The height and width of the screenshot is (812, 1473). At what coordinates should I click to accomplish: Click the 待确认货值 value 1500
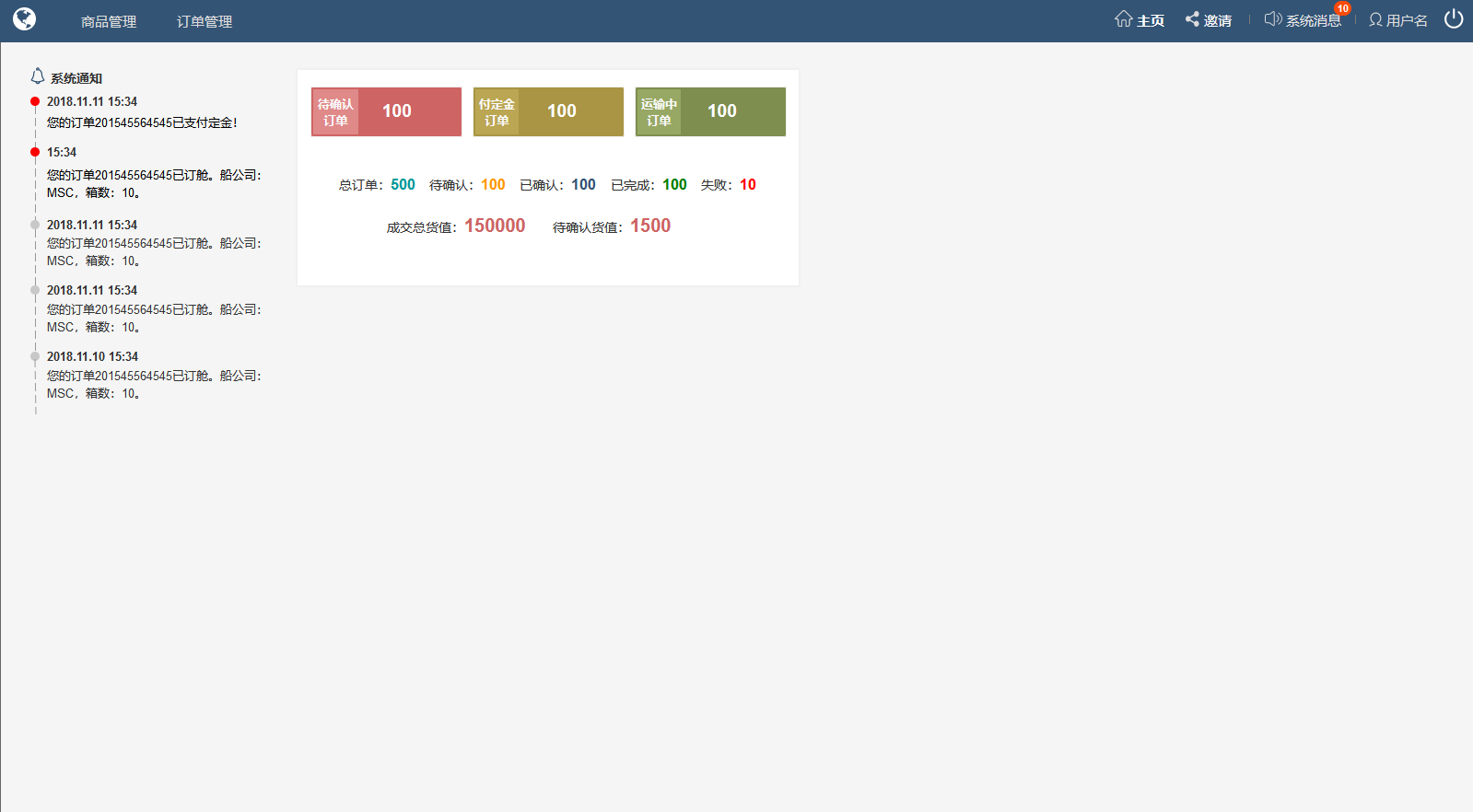tap(650, 226)
